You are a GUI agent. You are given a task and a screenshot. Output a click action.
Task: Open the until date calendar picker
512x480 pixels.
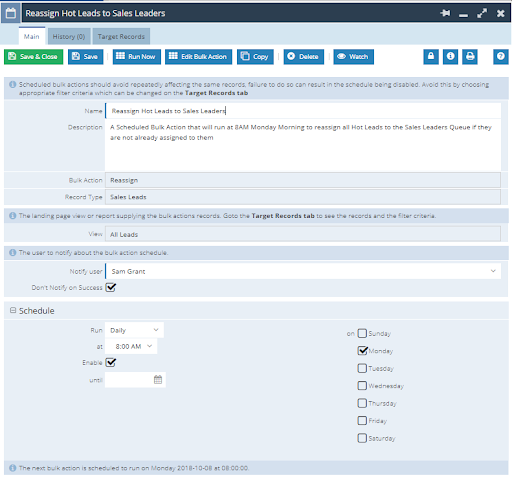[x=158, y=380]
